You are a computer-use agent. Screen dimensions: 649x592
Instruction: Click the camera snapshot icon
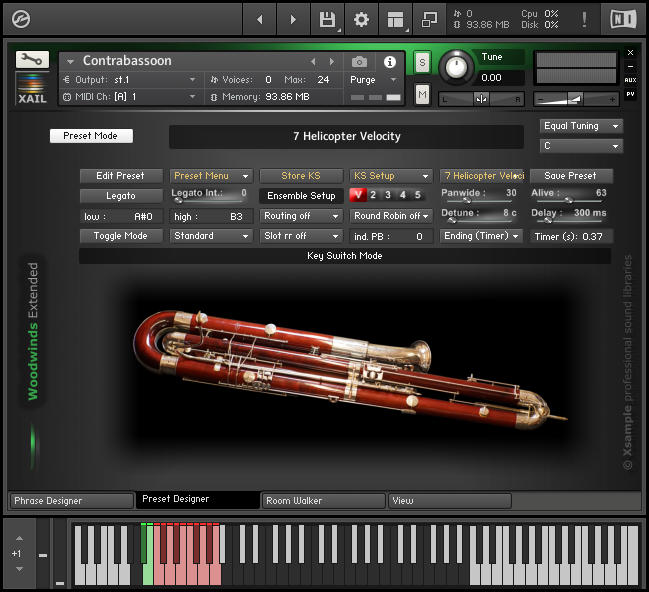[359, 62]
